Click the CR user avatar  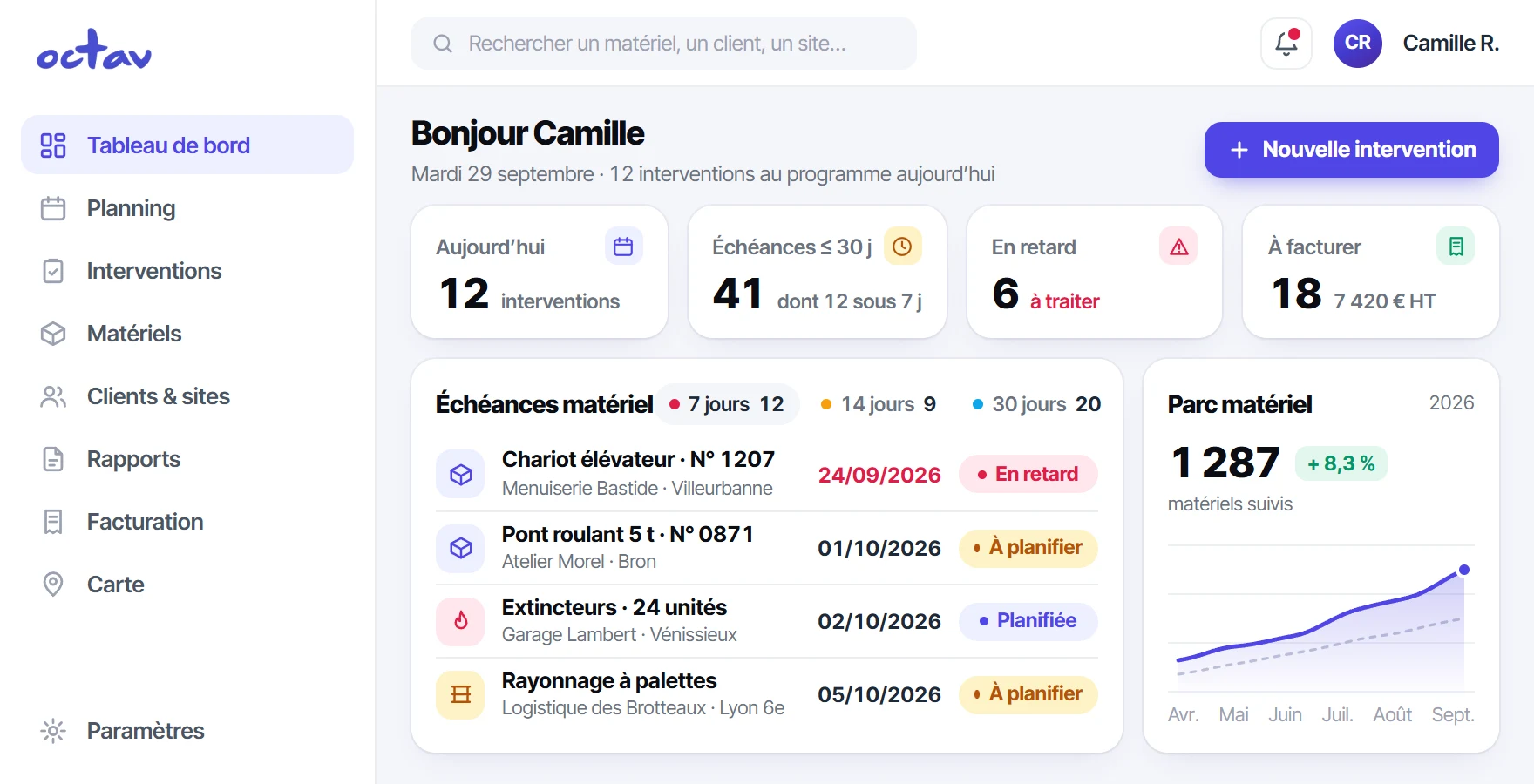[x=1358, y=44]
